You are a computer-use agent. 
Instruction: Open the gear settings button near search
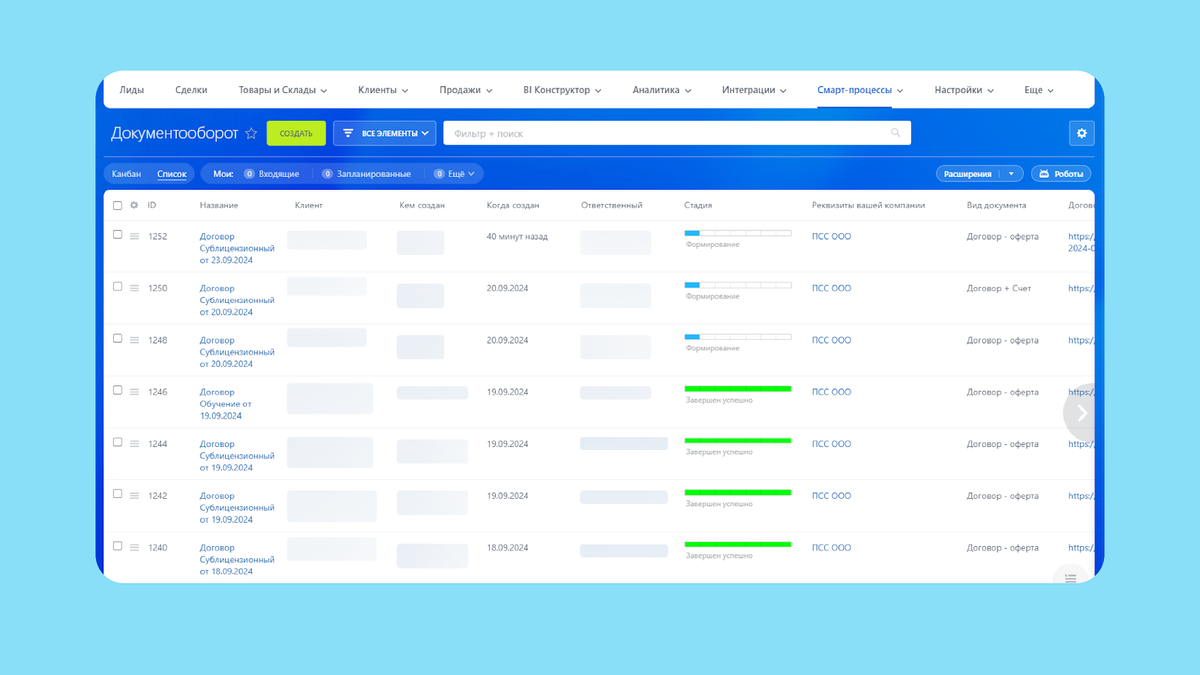click(1081, 133)
